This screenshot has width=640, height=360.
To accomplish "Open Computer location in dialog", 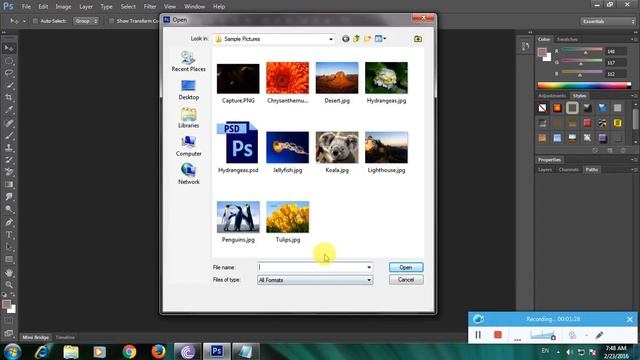I will [x=189, y=146].
